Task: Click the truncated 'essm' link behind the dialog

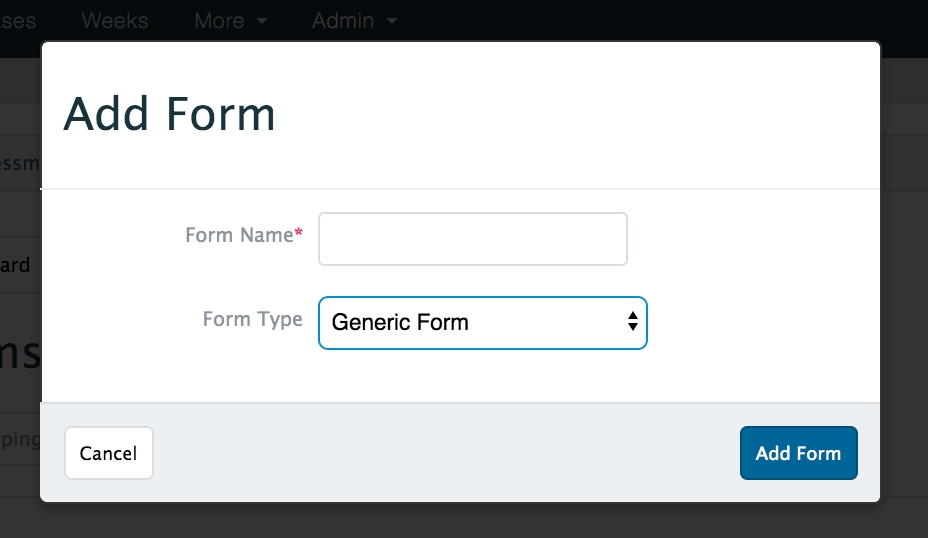Action: (19, 162)
